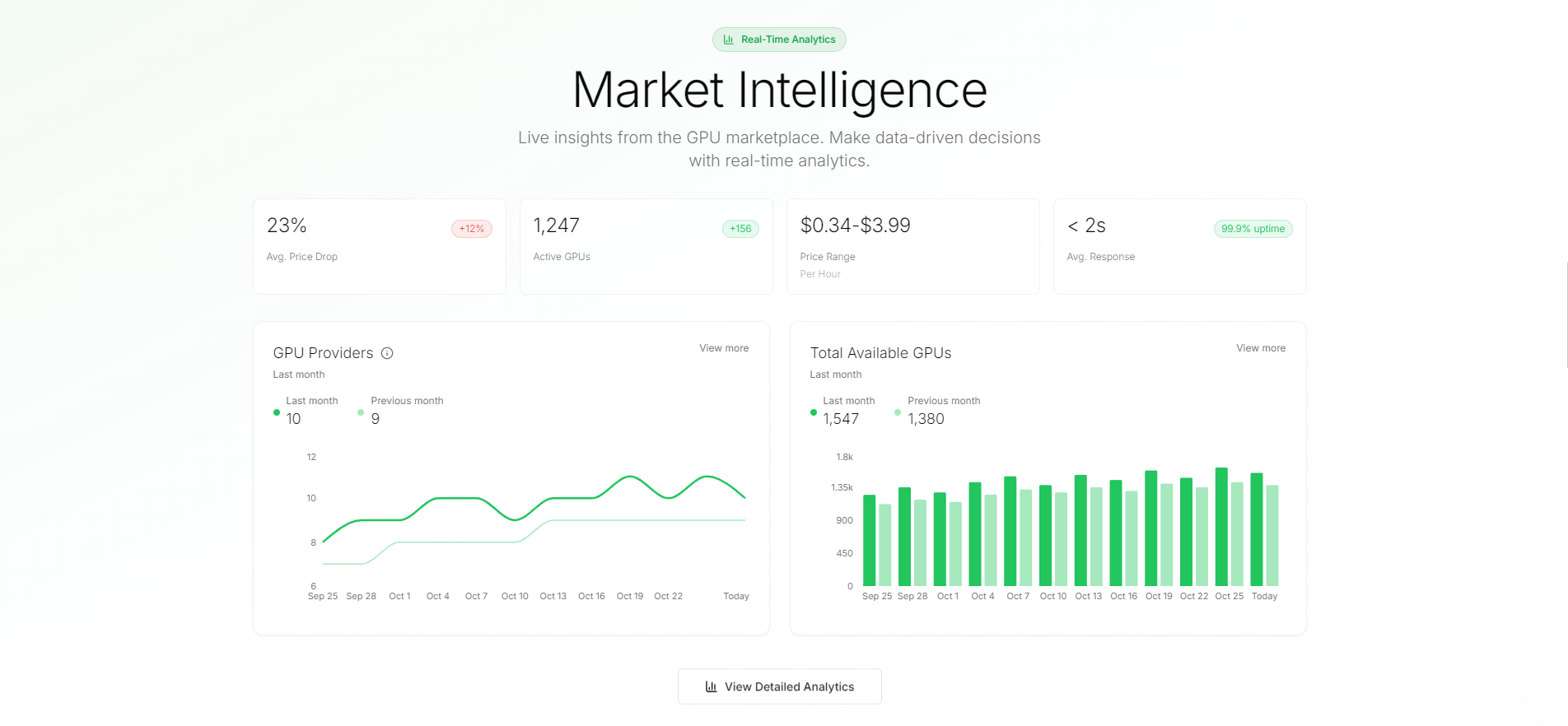Click the bar chart icon in Real-Time Analytics badge
This screenshot has height=726, width=1568.
click(x=730, y=39)
